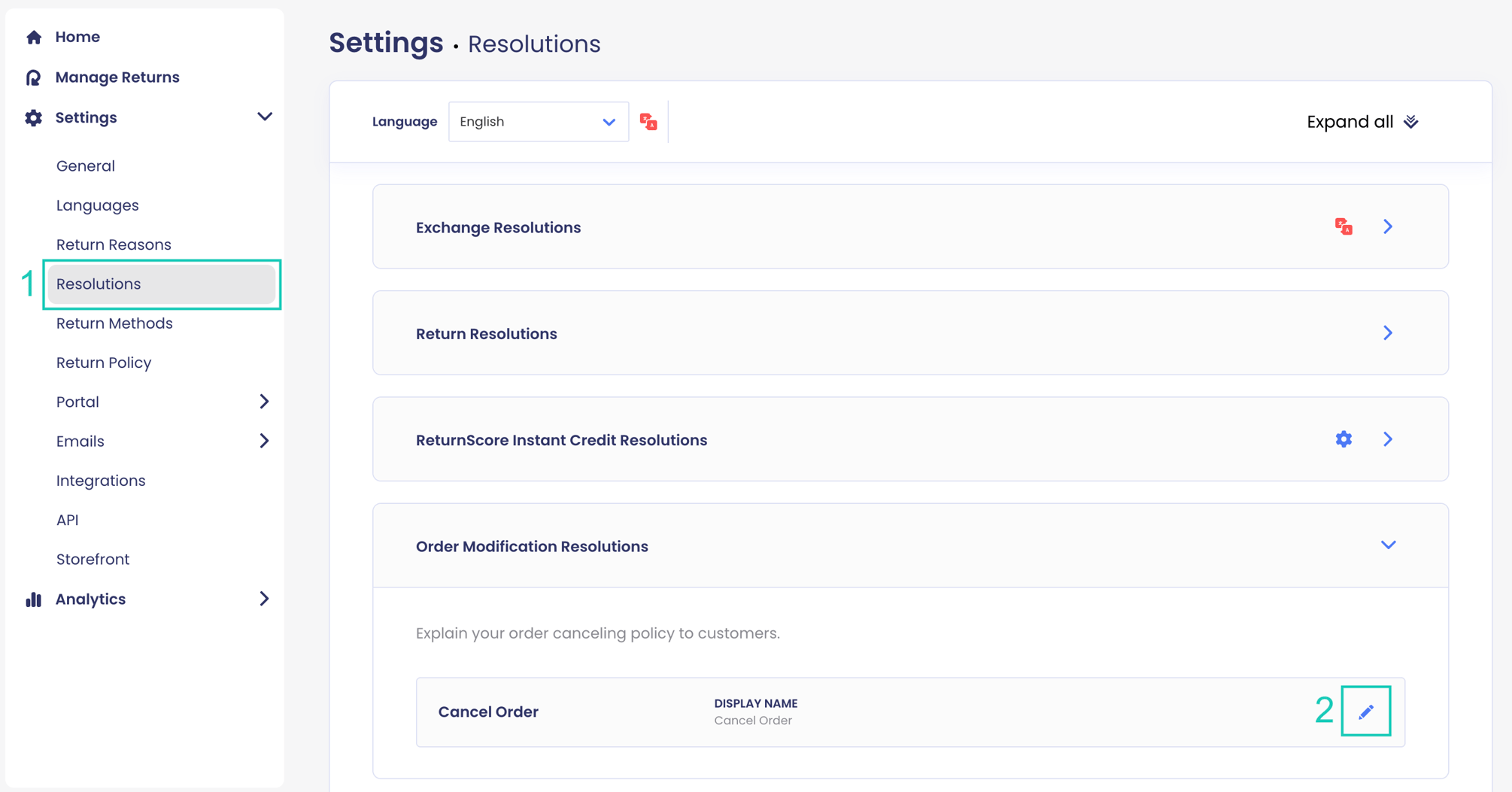Open Return Policy settings
The image size is (1512, 792).
tap(104, 363)
